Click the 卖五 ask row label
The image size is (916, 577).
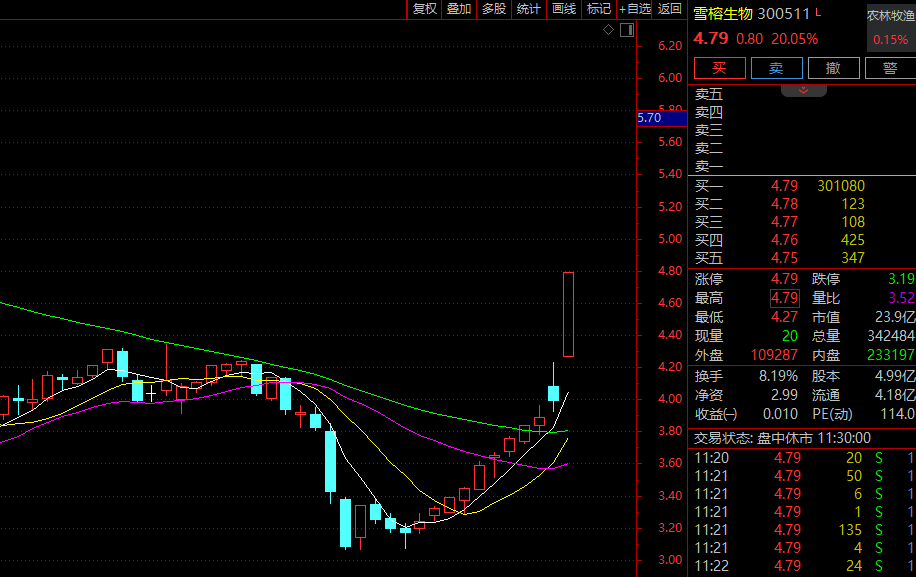pos(709,94)
